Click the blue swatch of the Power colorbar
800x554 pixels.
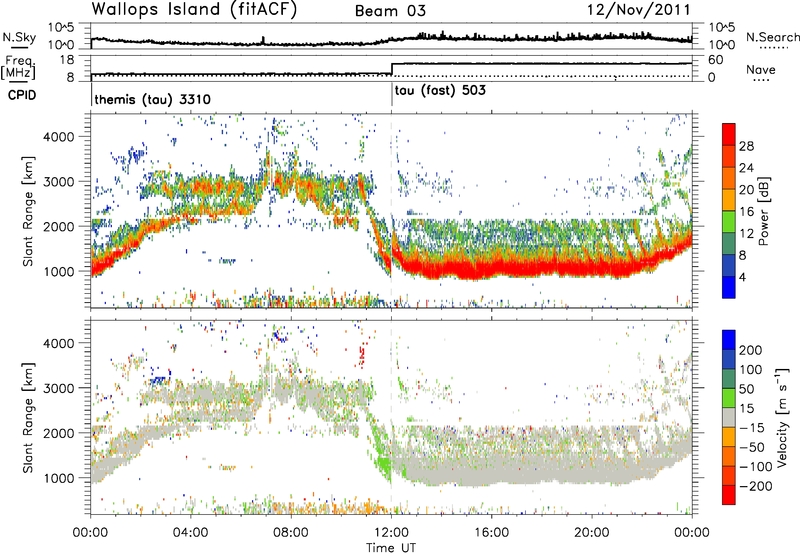tap(729, 288)
